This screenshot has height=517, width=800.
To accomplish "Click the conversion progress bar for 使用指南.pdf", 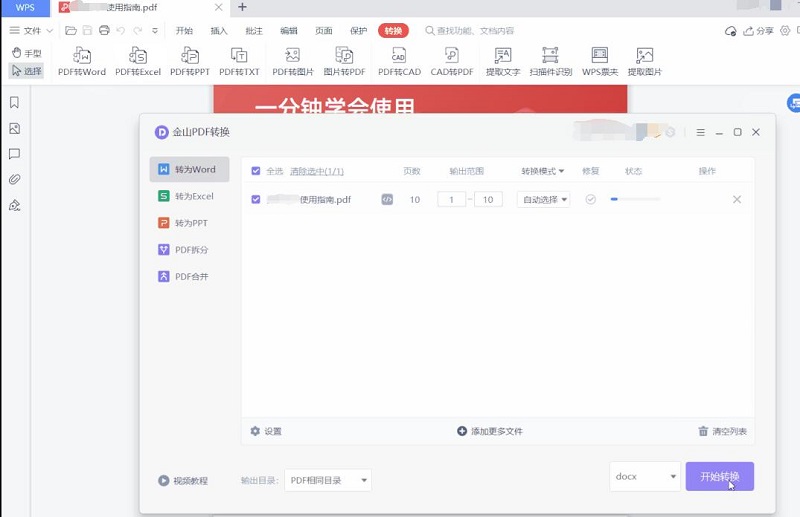I will click(635, 199).
